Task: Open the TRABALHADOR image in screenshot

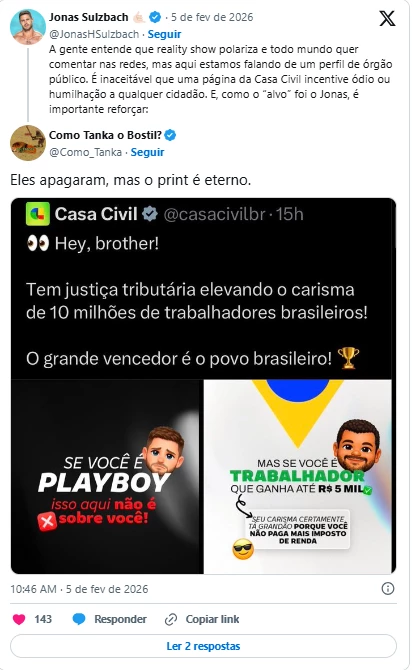Action: 297,477
